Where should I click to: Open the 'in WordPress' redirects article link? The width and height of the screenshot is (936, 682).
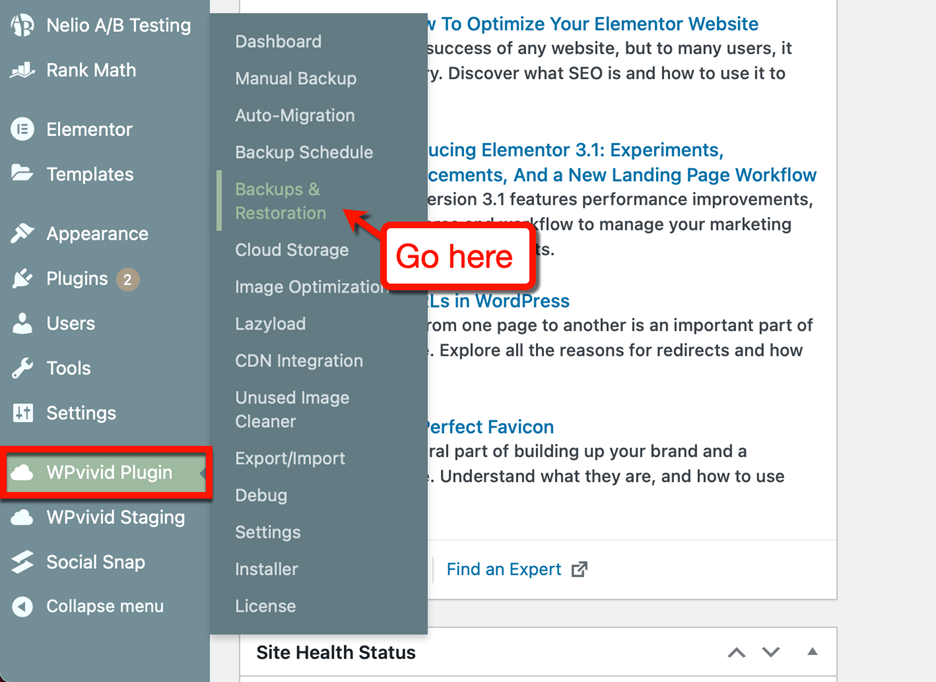tap(499, 300)
